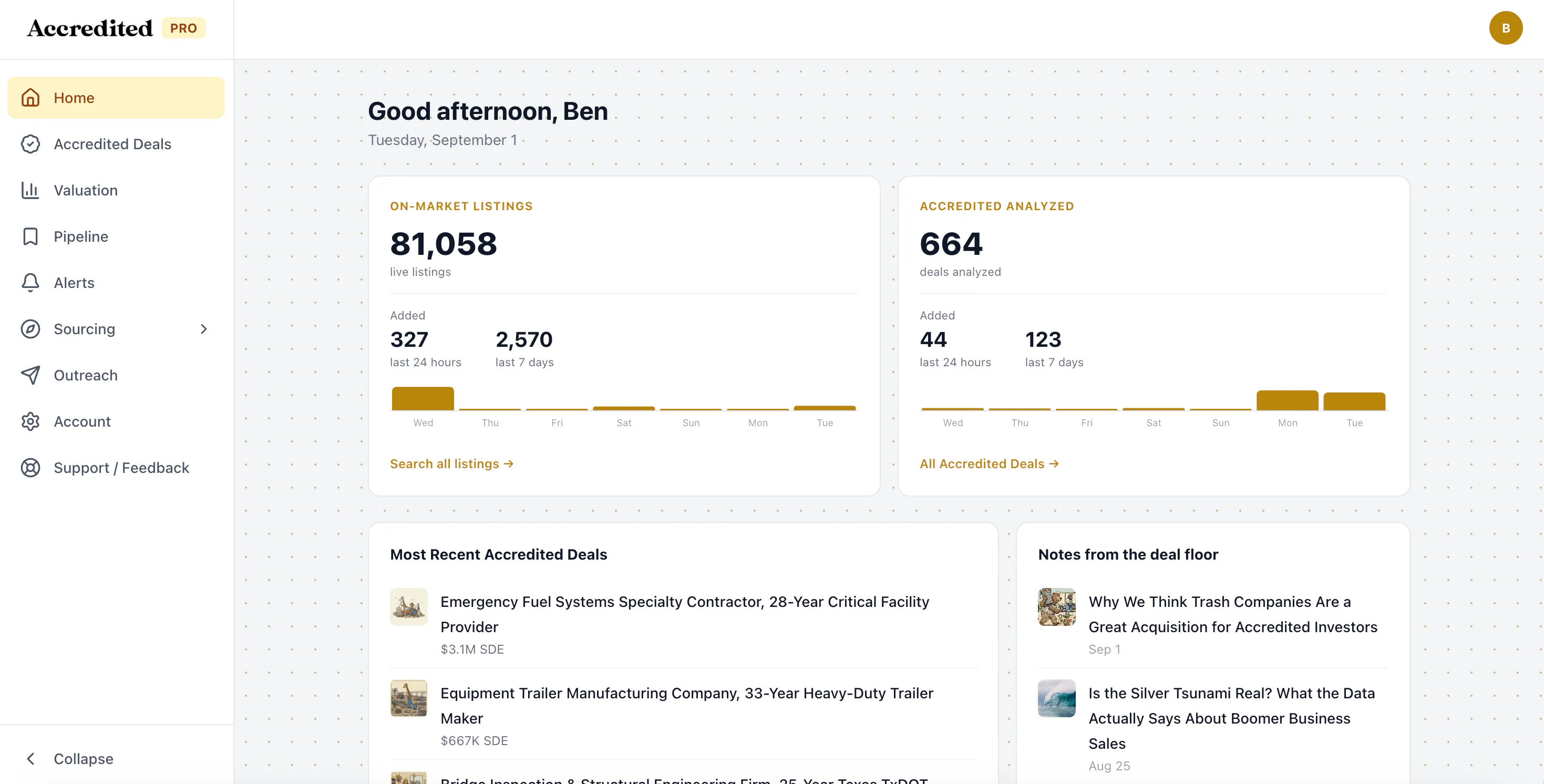
Task: Click the Account gear icon
Action: (30, 421)
